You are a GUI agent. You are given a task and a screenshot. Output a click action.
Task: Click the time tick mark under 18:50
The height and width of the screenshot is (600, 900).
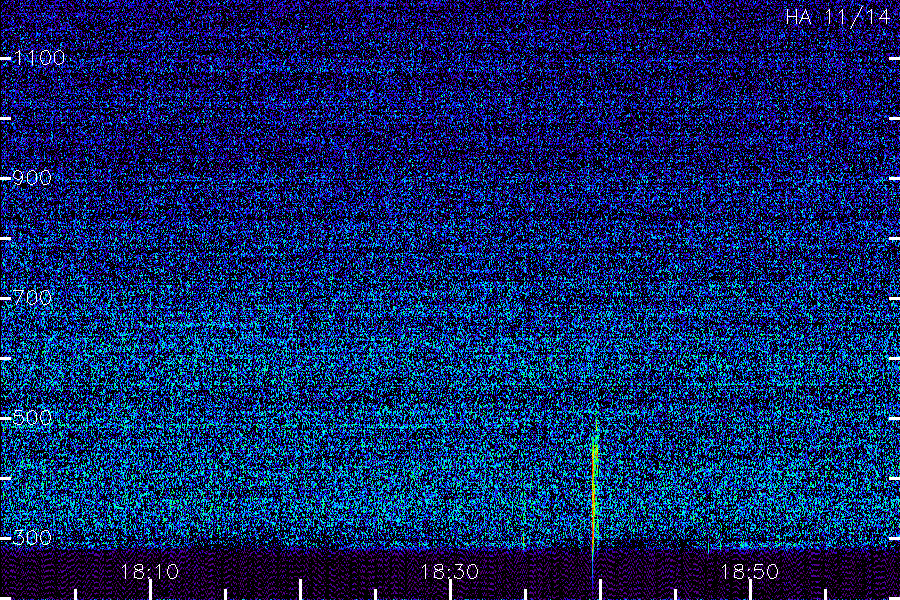750,590
